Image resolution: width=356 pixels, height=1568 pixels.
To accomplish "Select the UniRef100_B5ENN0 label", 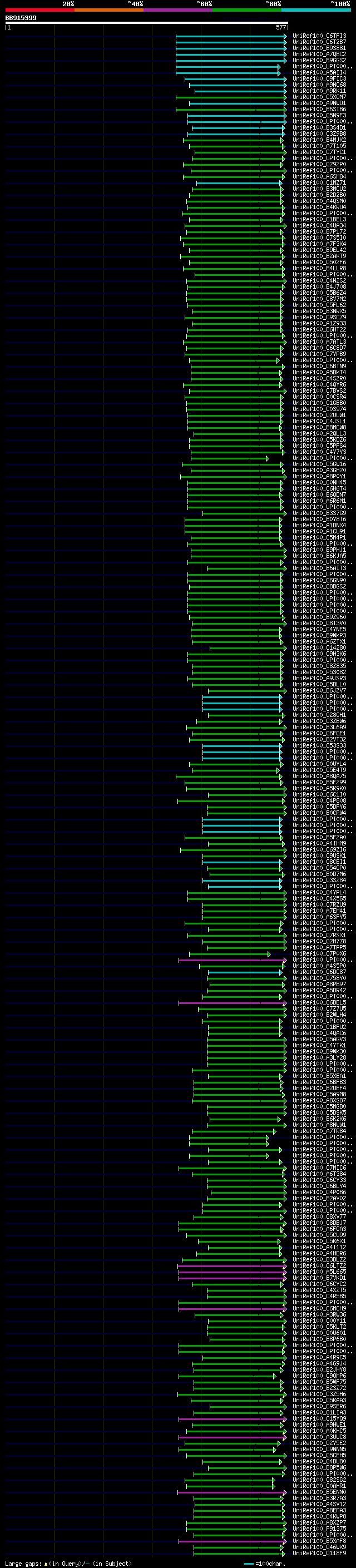I will coord(319,1492).
